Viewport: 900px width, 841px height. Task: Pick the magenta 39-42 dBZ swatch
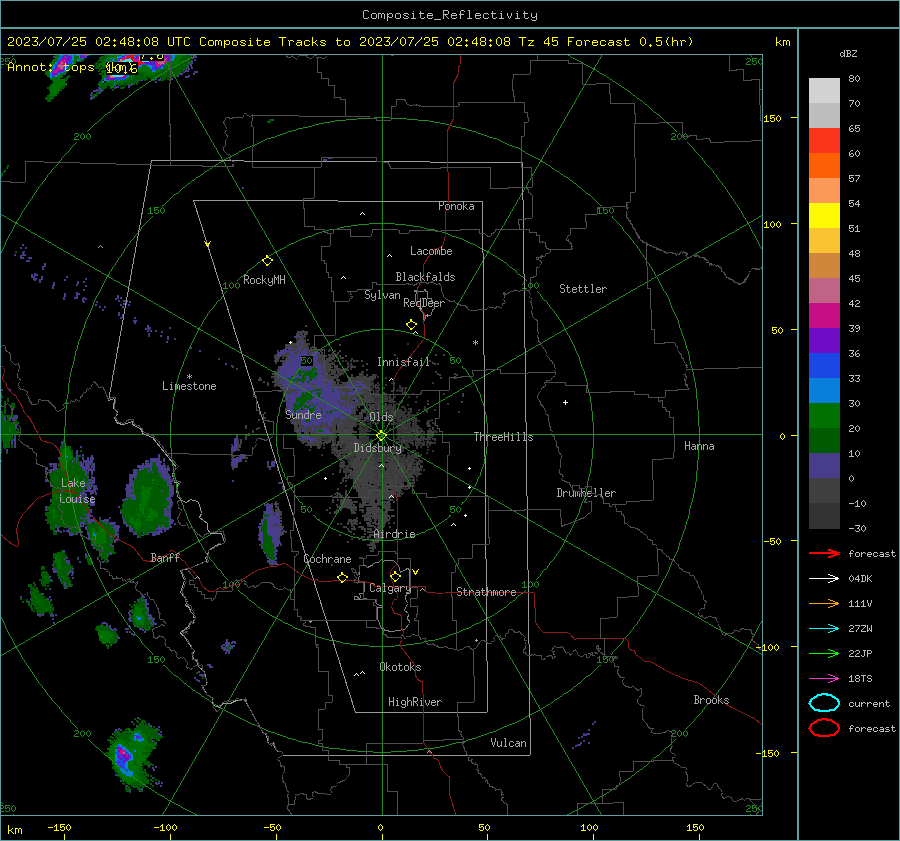[x=824, y=316]
